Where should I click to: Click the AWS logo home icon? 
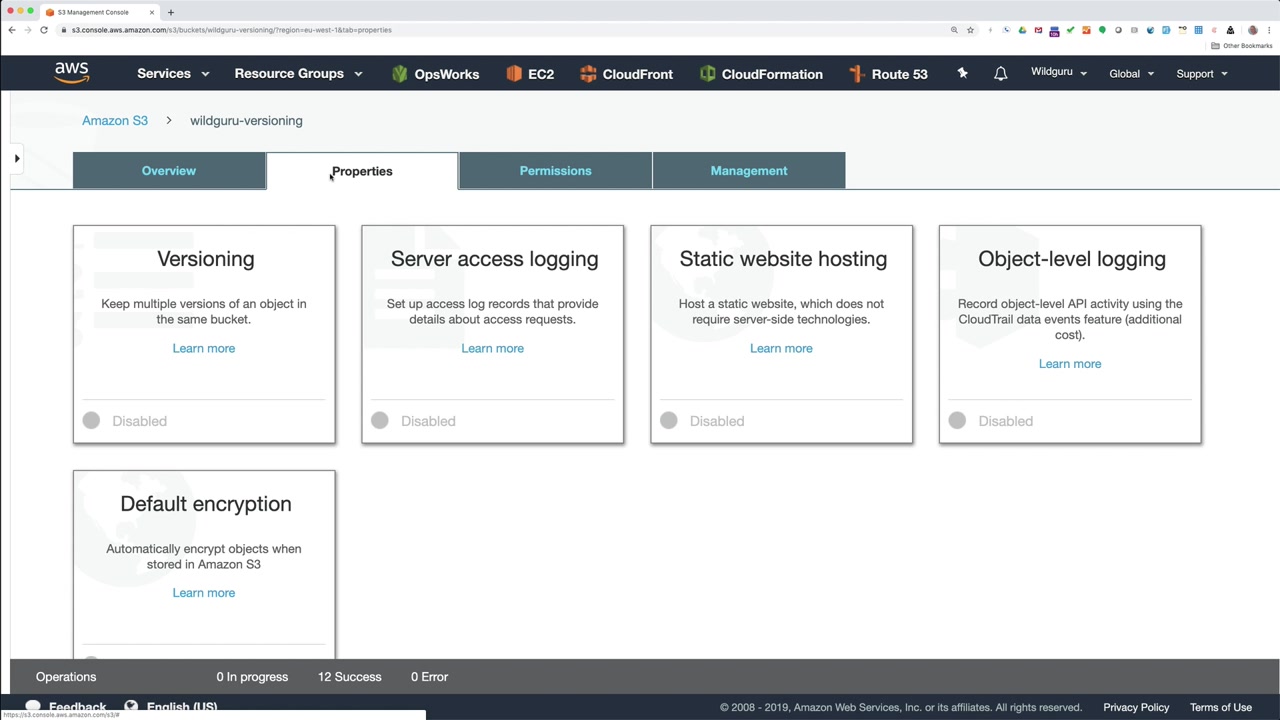click(72, 73)
